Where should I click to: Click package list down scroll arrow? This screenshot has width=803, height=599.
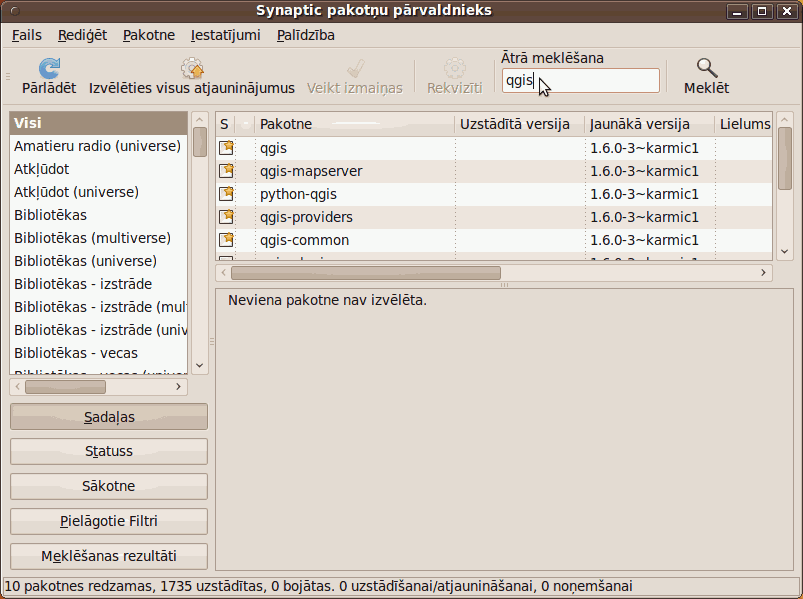(x=785, y=251)
